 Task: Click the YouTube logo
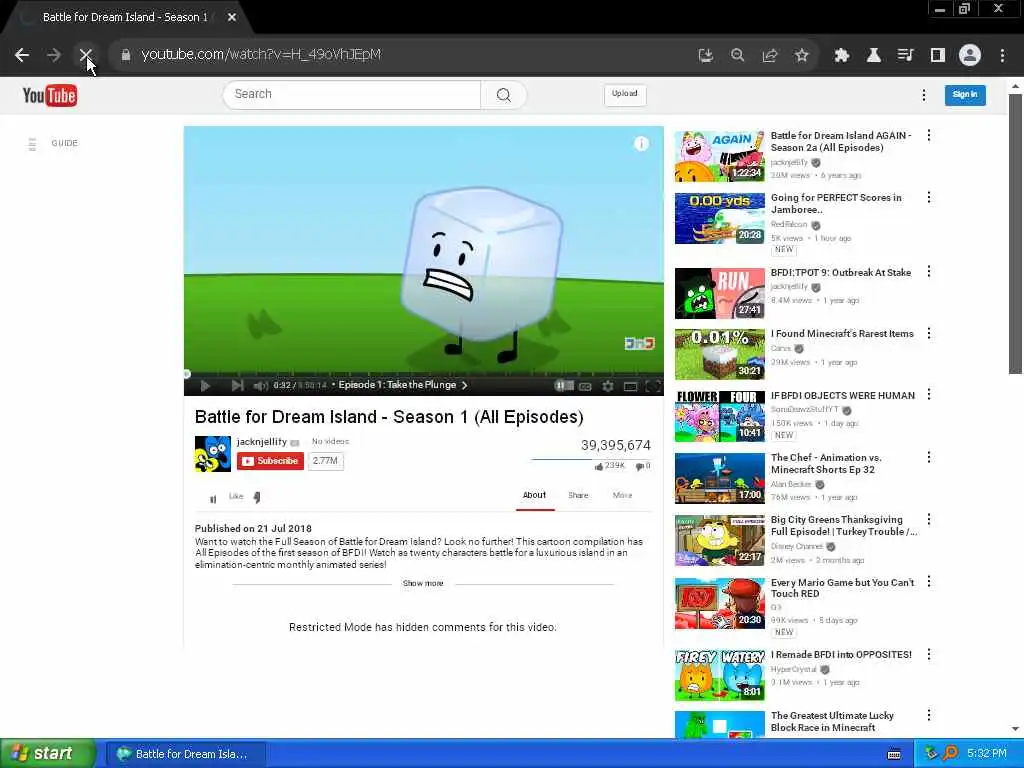(50, 95)
